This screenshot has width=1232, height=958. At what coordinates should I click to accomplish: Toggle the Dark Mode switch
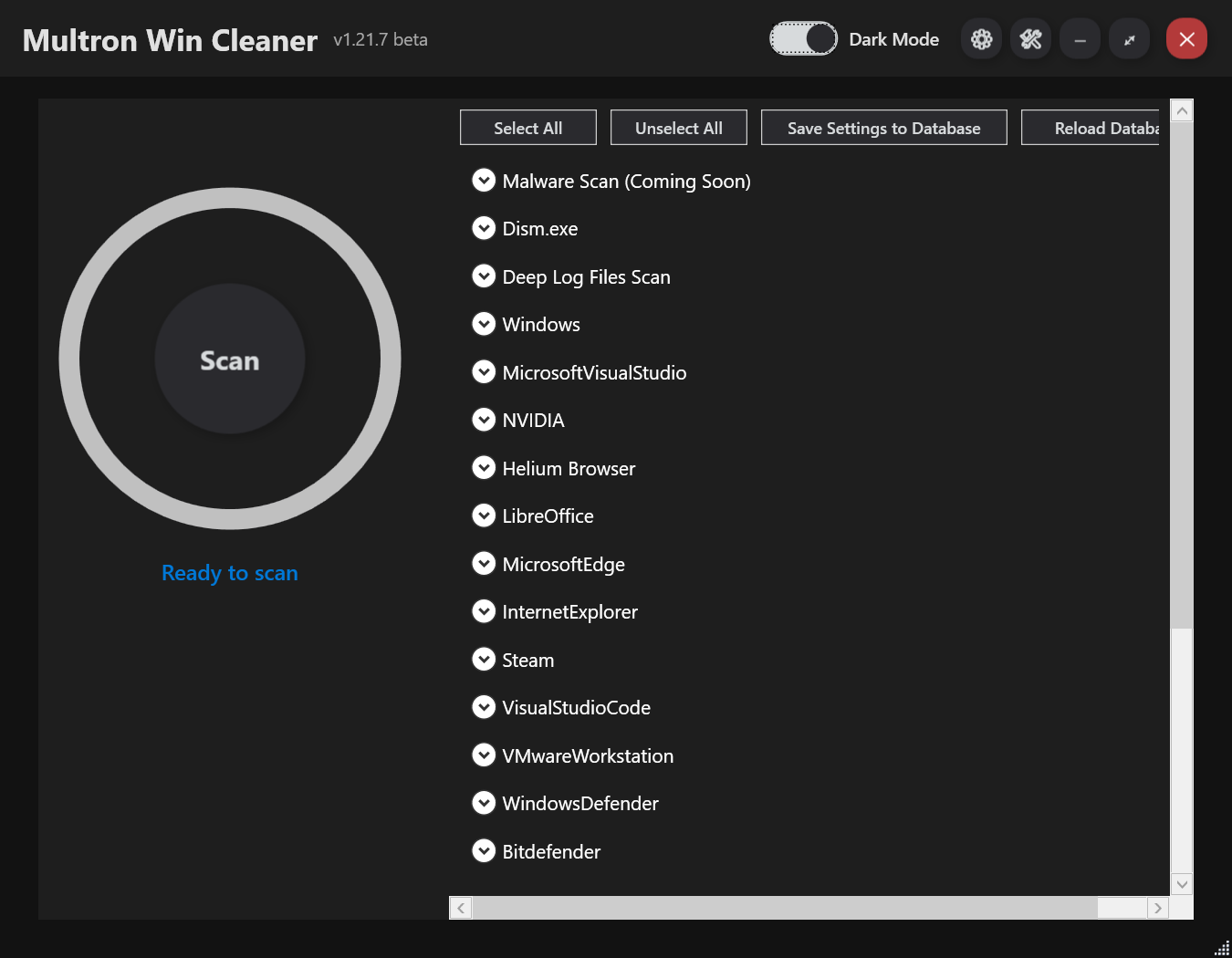pos(803,39)
